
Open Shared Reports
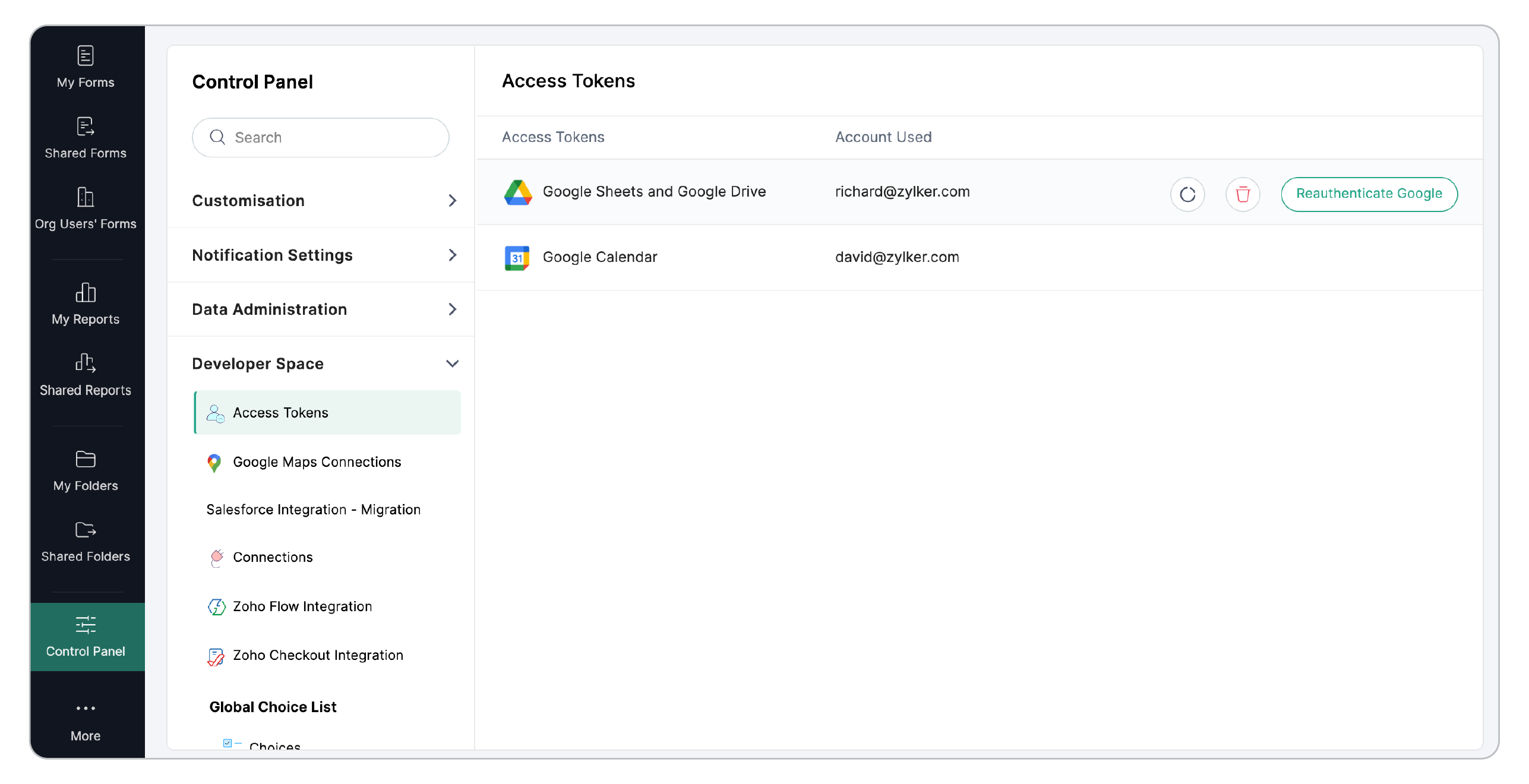pos(86,375)
